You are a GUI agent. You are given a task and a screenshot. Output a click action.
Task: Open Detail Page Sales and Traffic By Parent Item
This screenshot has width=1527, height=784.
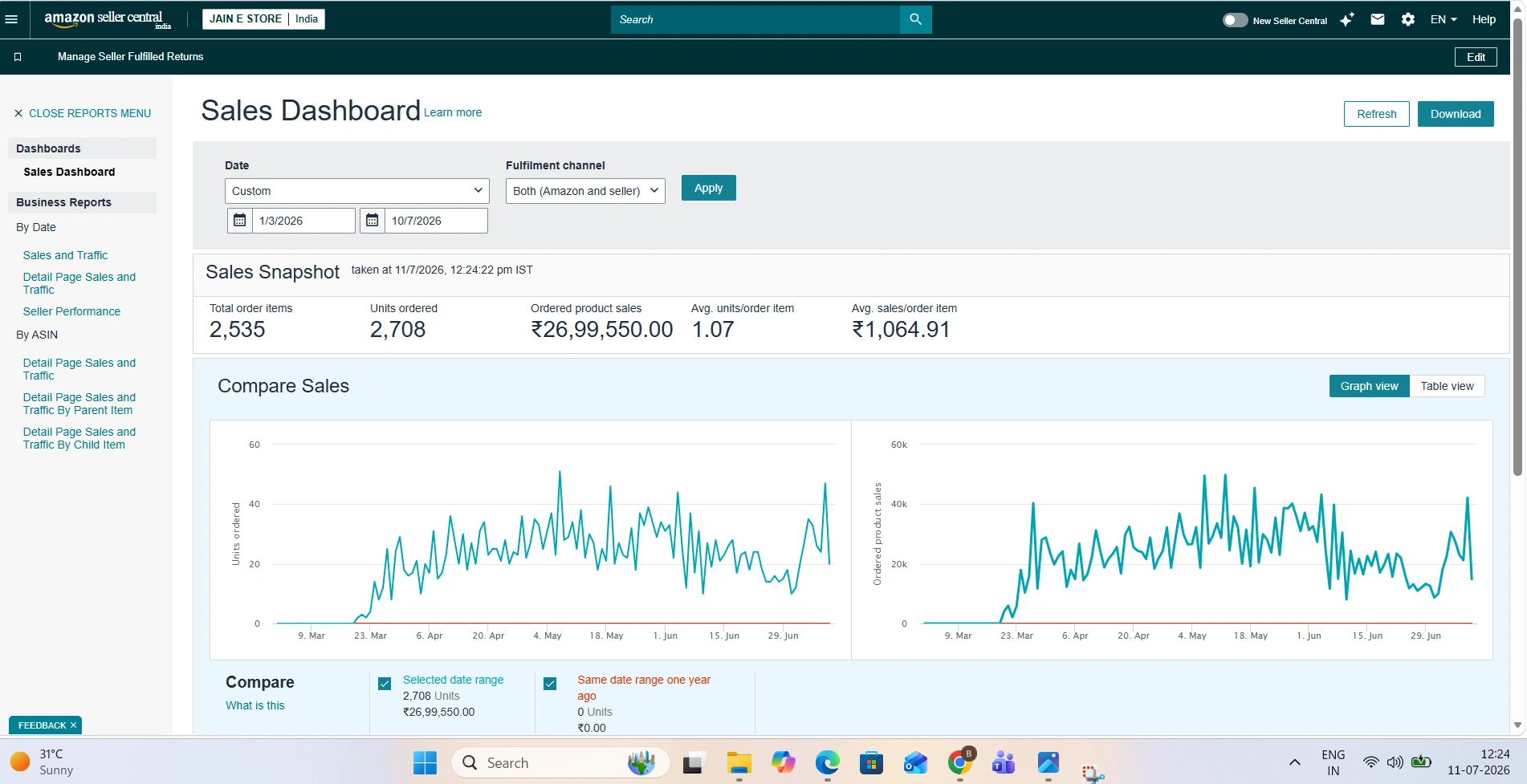pos(79,404)
